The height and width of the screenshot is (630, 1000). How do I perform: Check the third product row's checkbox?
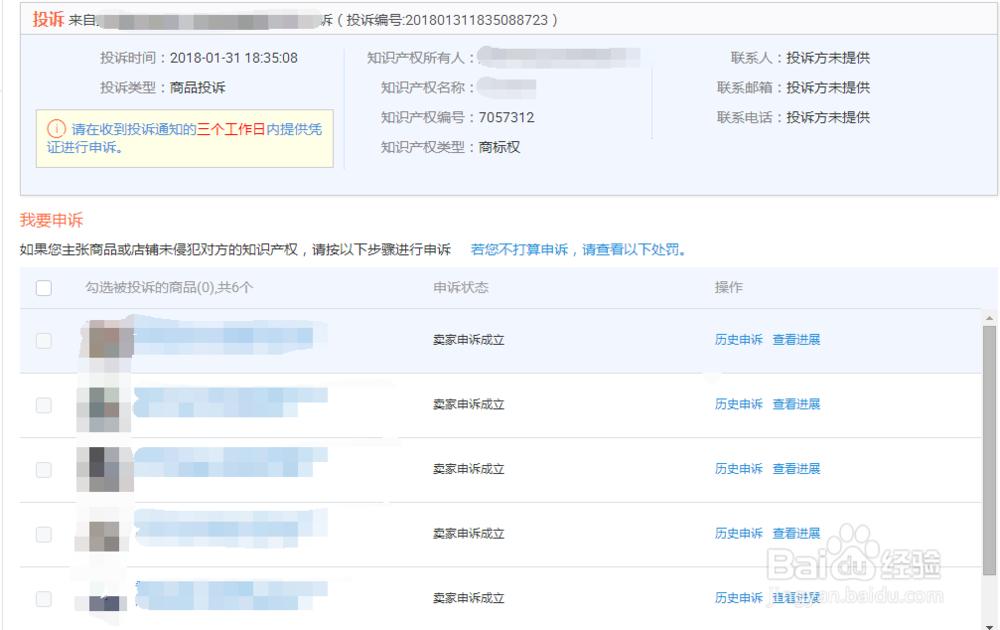coord(44,469)
